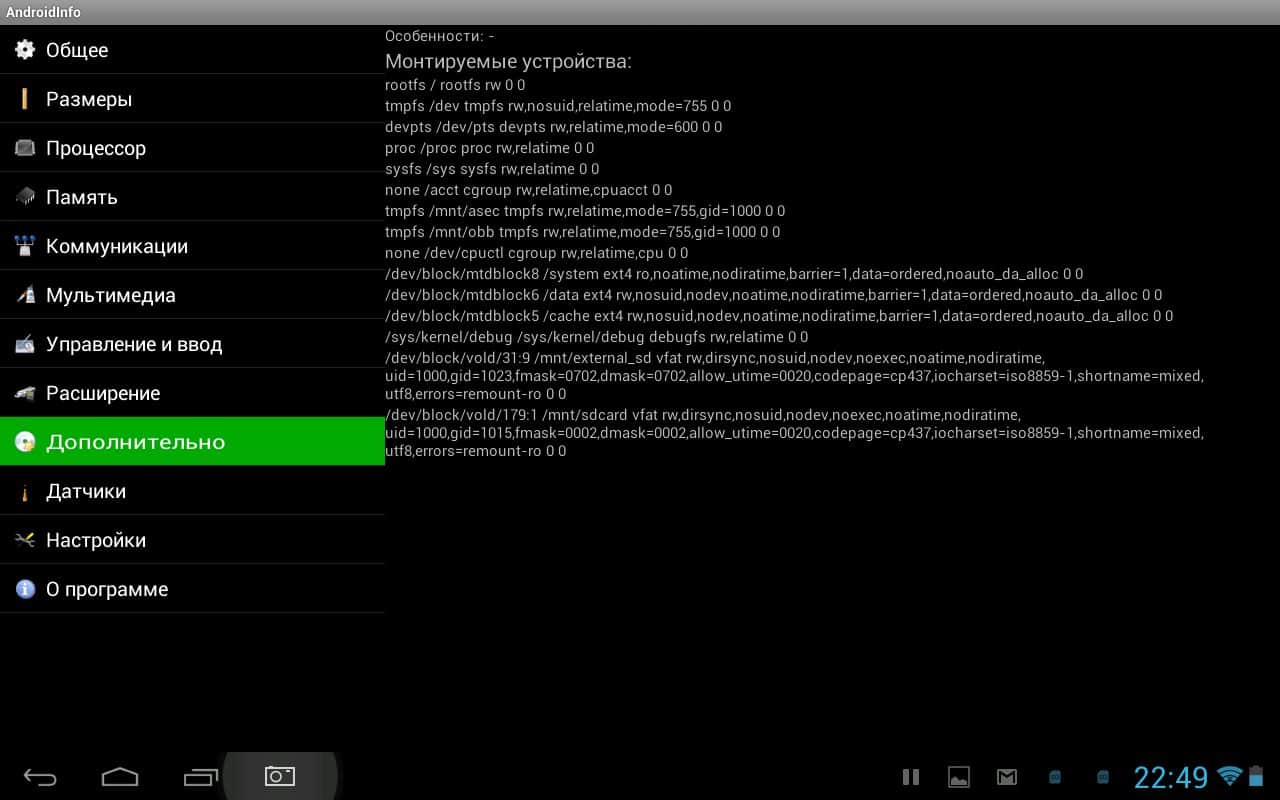Tap the picture notification icon
The height and width of the screenshot is (800, 1280).
[x=959, y=777]
